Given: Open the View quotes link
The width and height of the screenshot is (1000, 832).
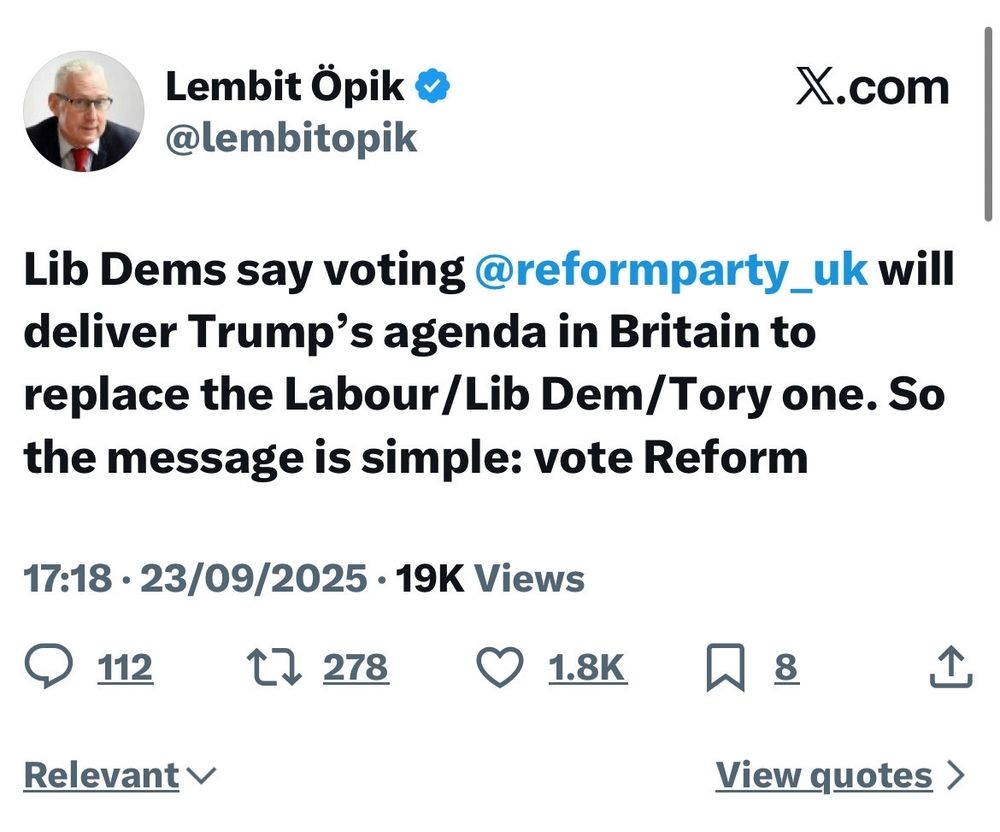Looking at the screenshot, I should [x=823, y=775].
